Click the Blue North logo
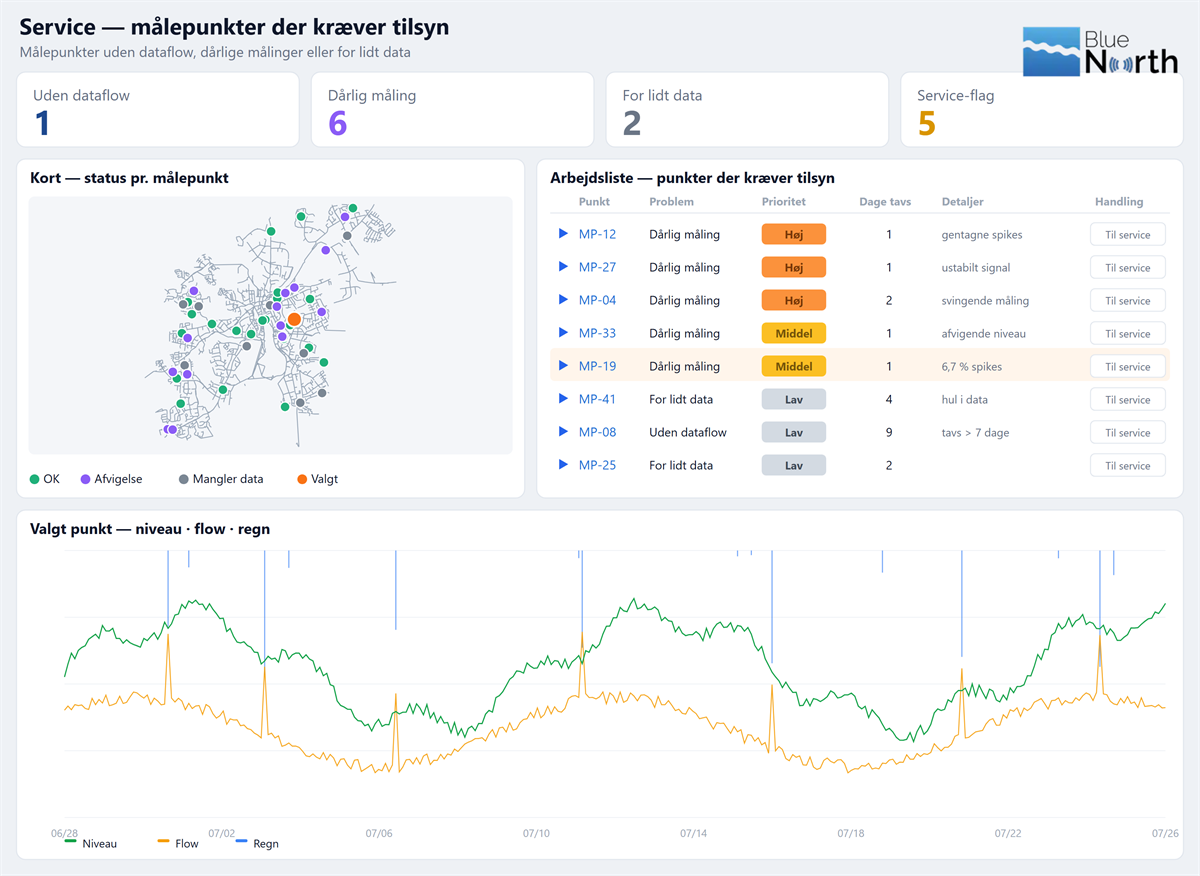 coord(1101,51)
